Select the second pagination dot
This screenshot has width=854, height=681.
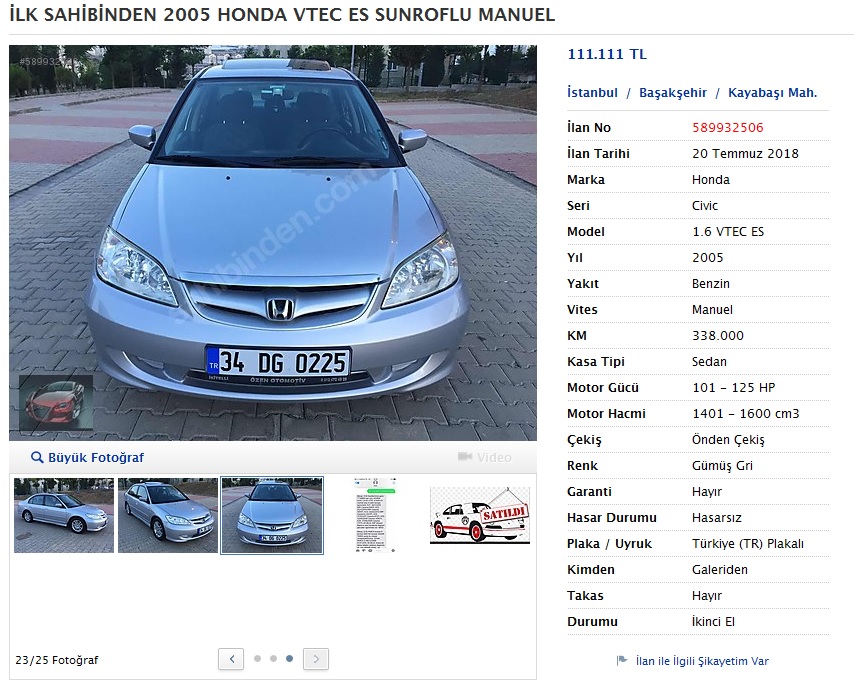[273, 659]
